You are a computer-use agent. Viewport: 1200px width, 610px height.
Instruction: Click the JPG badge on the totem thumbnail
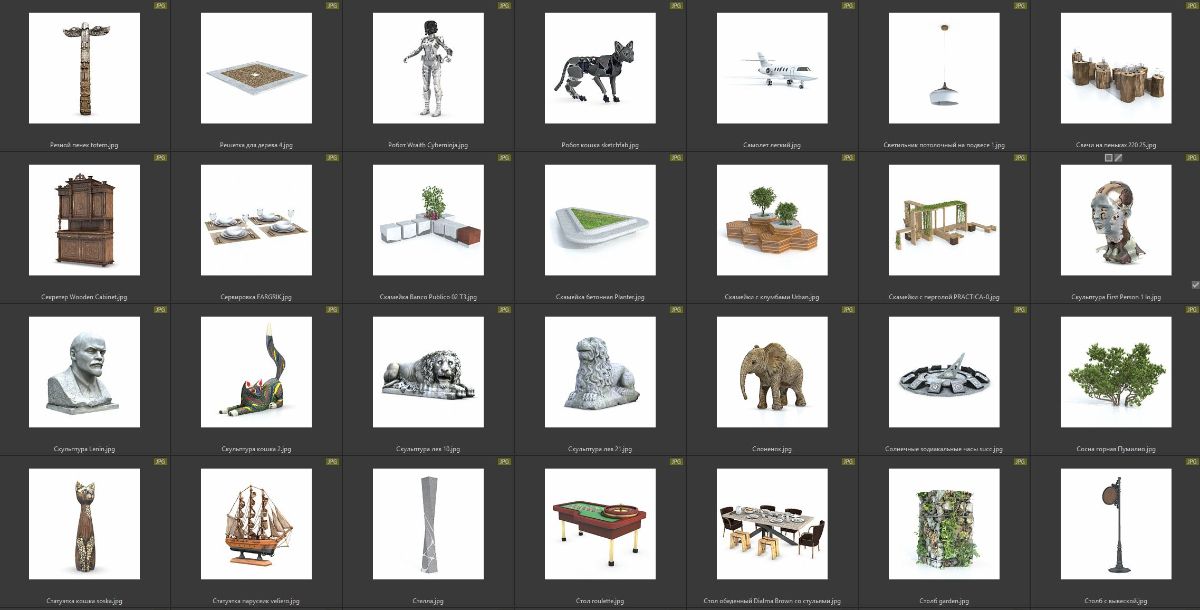161,6
